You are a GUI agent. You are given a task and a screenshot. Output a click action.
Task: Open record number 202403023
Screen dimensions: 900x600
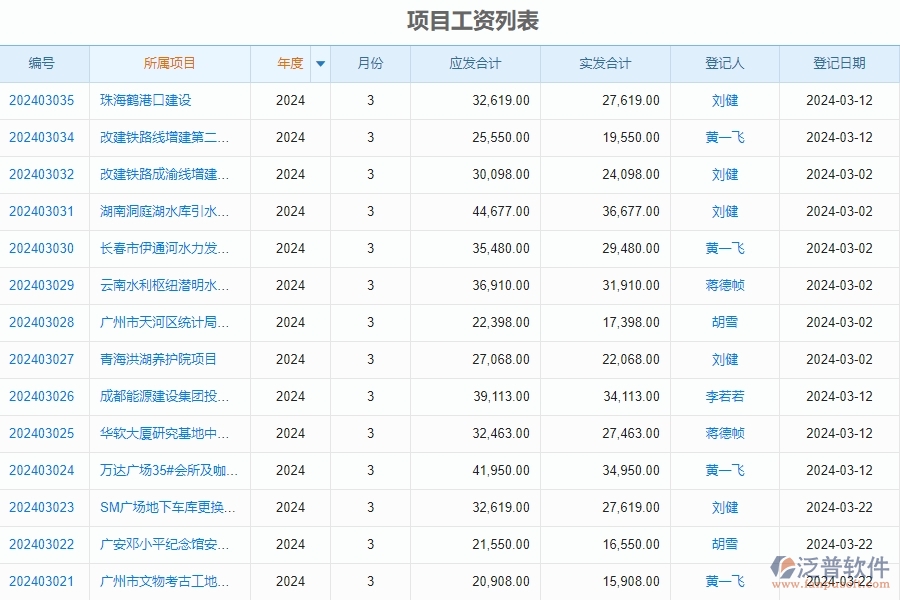[41, 508]
